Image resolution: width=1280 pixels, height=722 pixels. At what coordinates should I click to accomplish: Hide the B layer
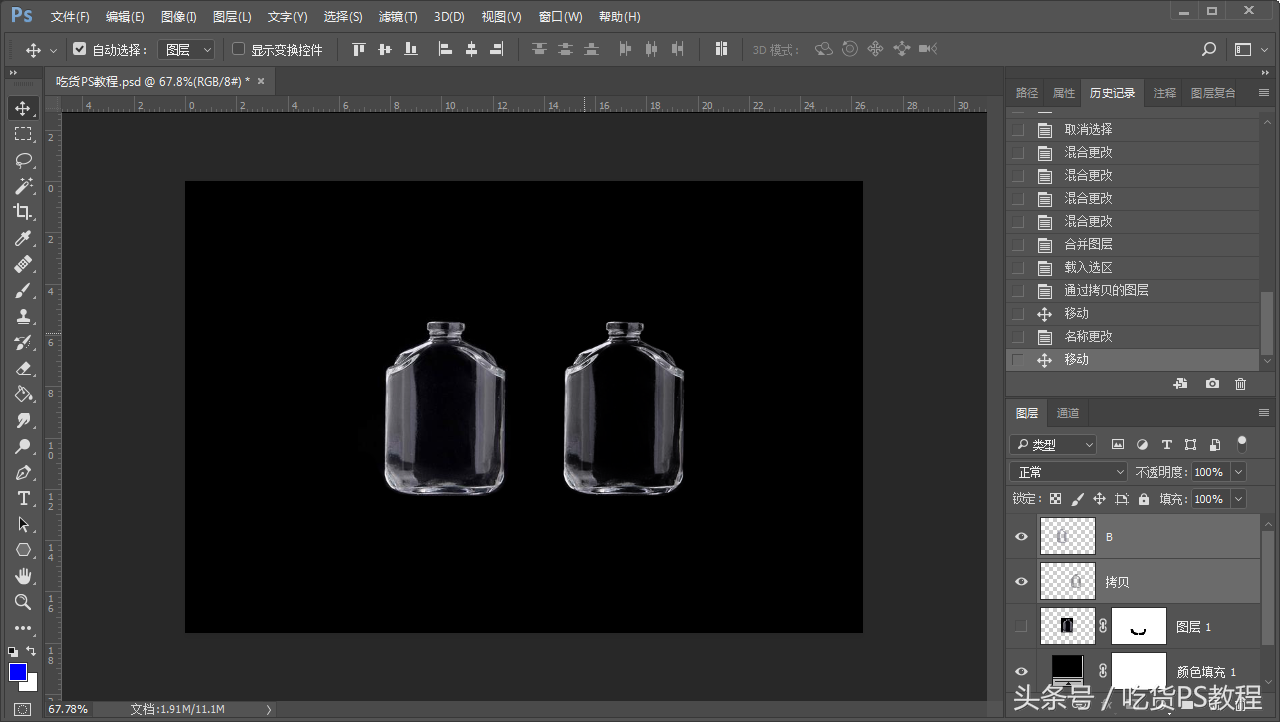point(1021,537)
